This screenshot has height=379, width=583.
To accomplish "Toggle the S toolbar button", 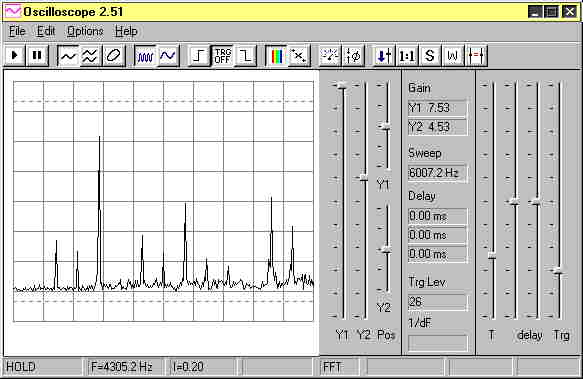I will pos(430,56).
